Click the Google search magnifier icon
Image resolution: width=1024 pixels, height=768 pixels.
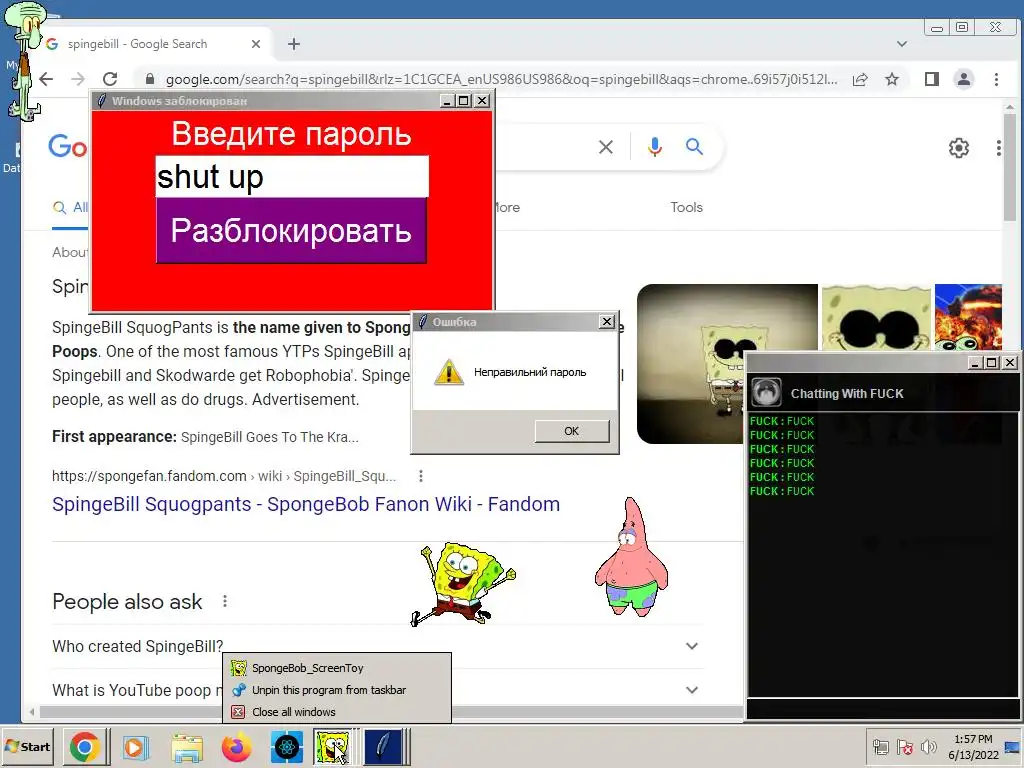pyautogui.click(x=694, y=147)
